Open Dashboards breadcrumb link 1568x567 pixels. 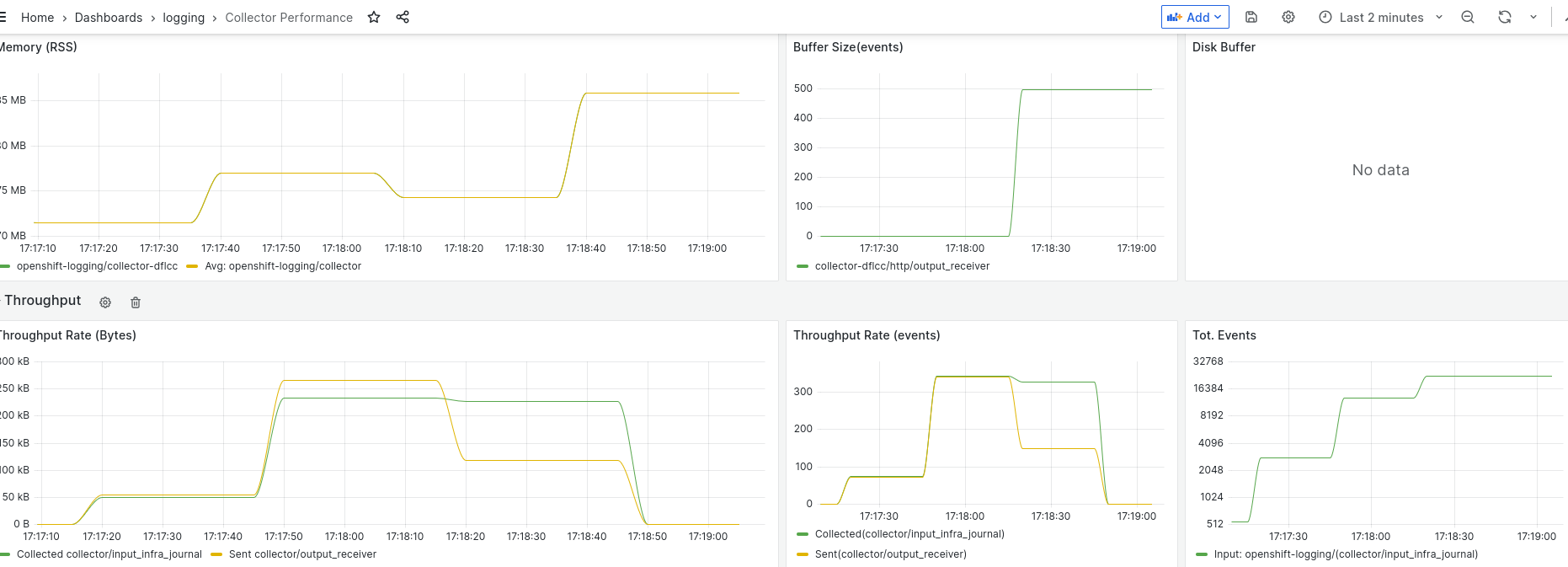coord(109,18)
